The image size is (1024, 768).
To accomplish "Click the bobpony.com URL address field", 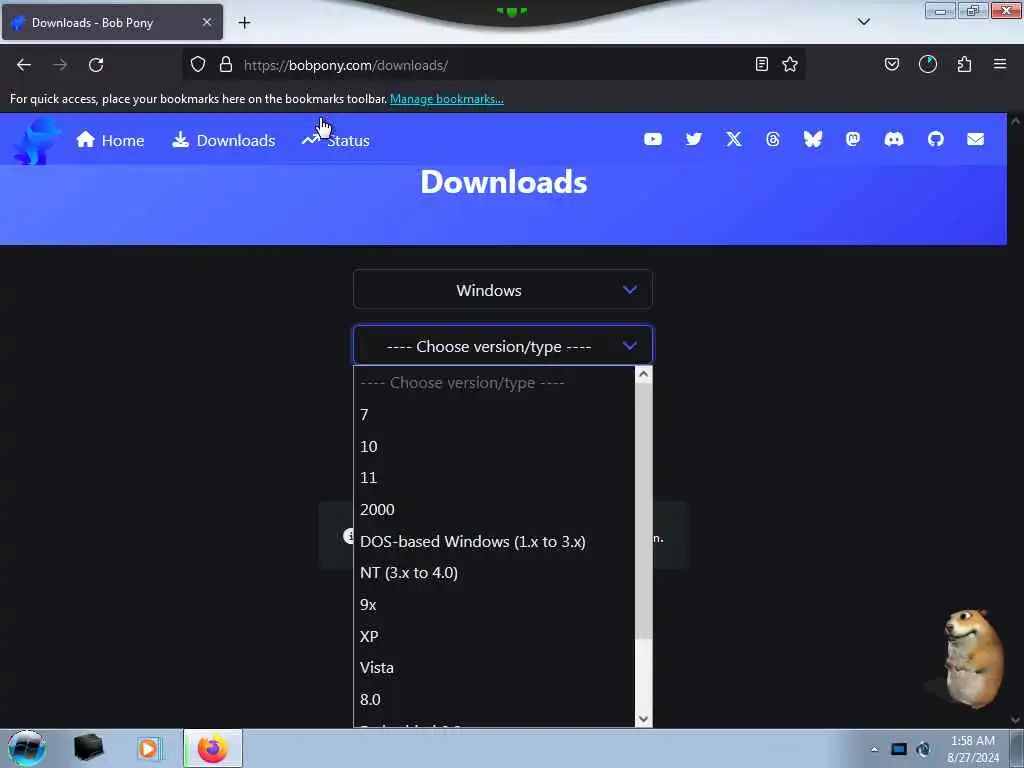I will coord(496,65).
